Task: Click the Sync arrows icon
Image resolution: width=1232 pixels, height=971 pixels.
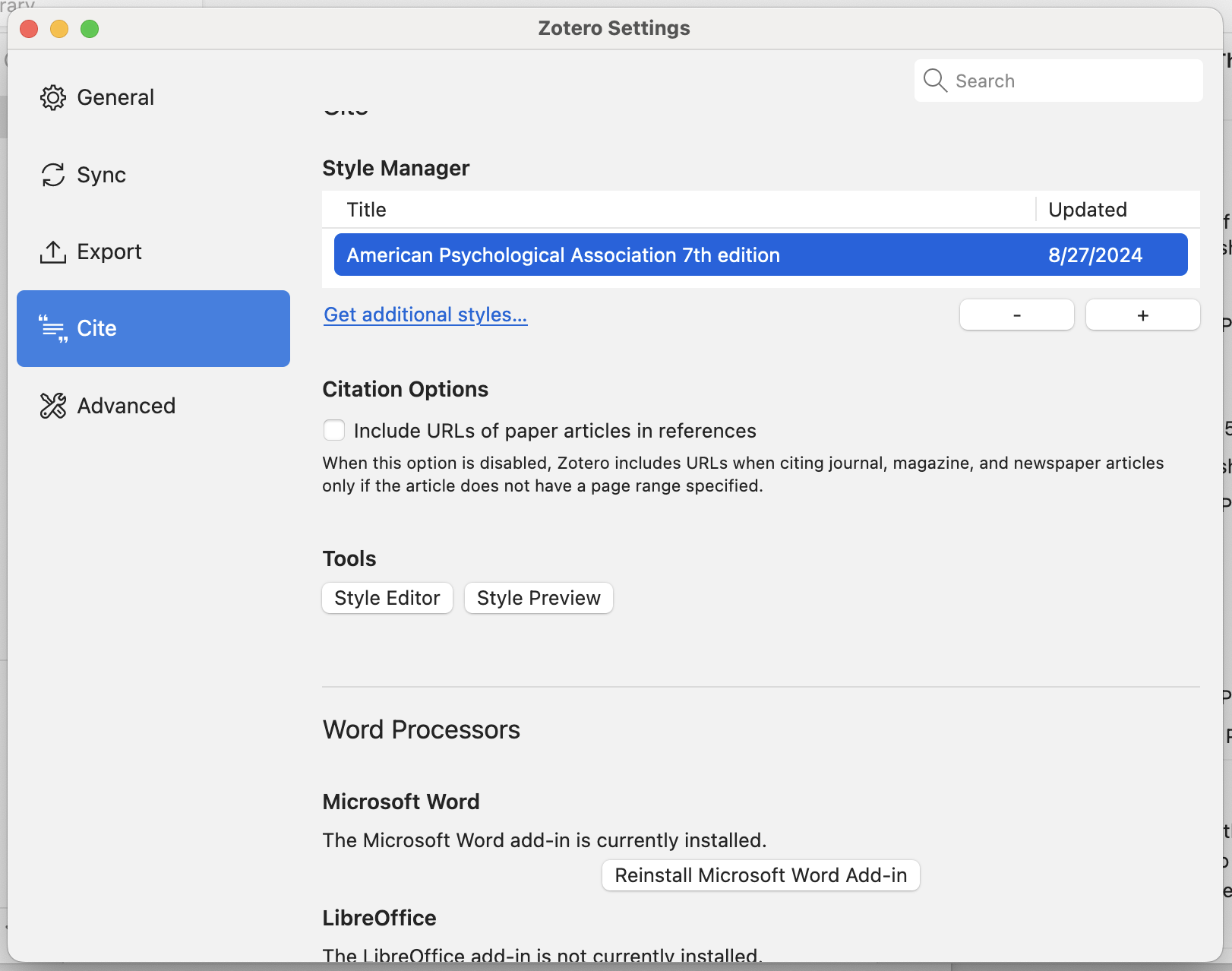Action: click(53, 175)
